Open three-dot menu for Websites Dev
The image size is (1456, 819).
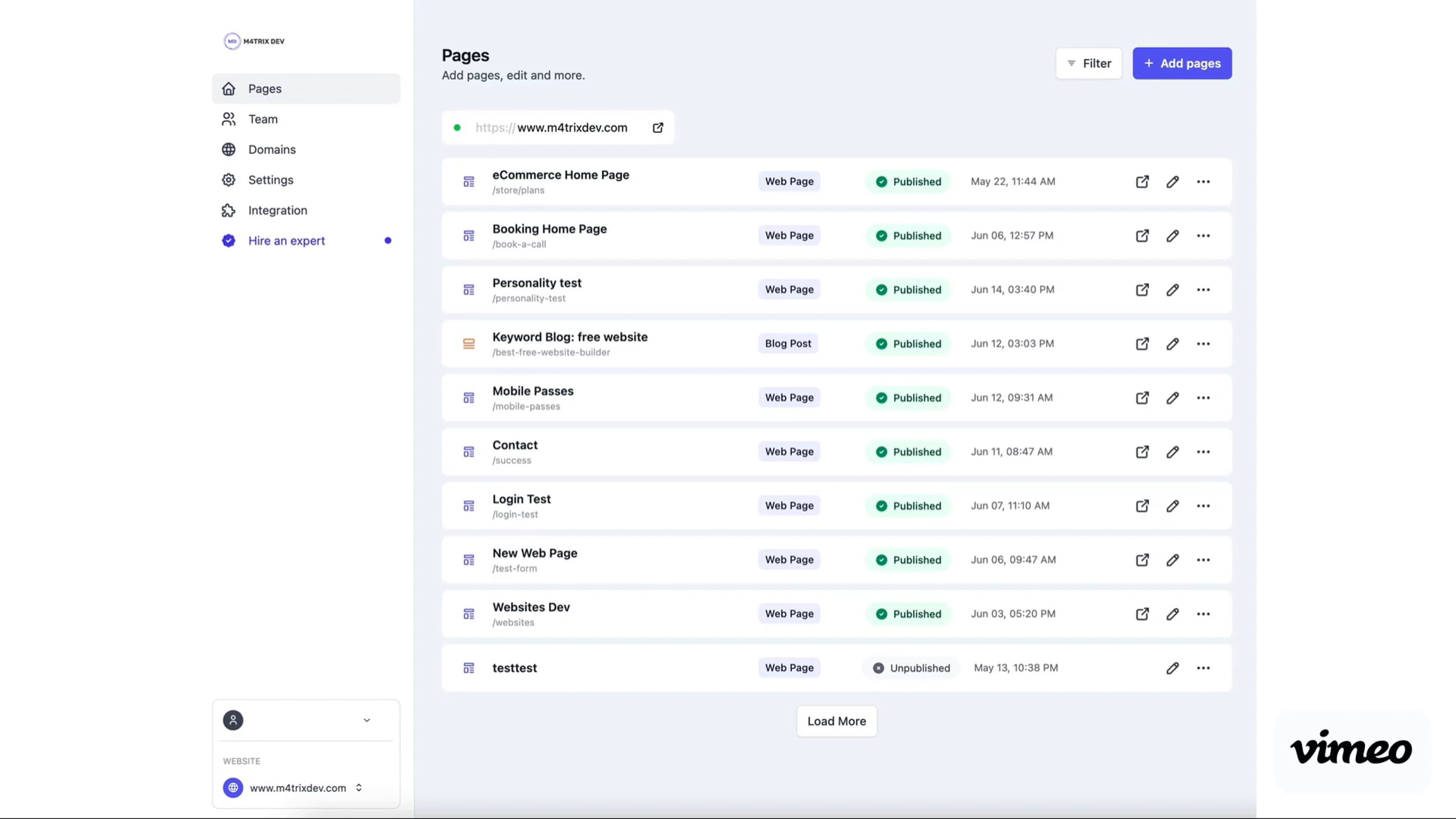[1203, 614]
